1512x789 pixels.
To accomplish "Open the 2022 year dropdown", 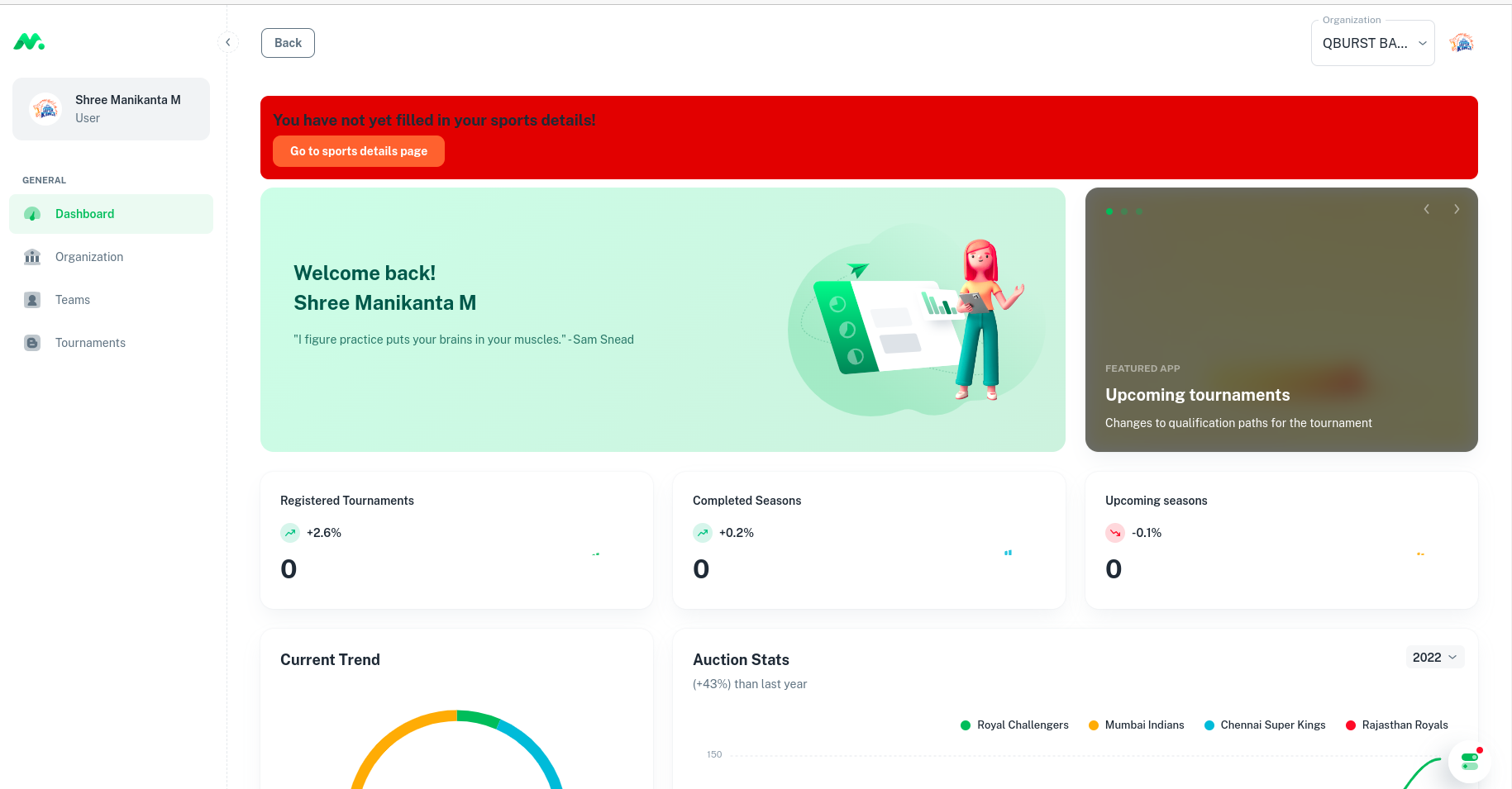I will click(x=1435, y=658).
